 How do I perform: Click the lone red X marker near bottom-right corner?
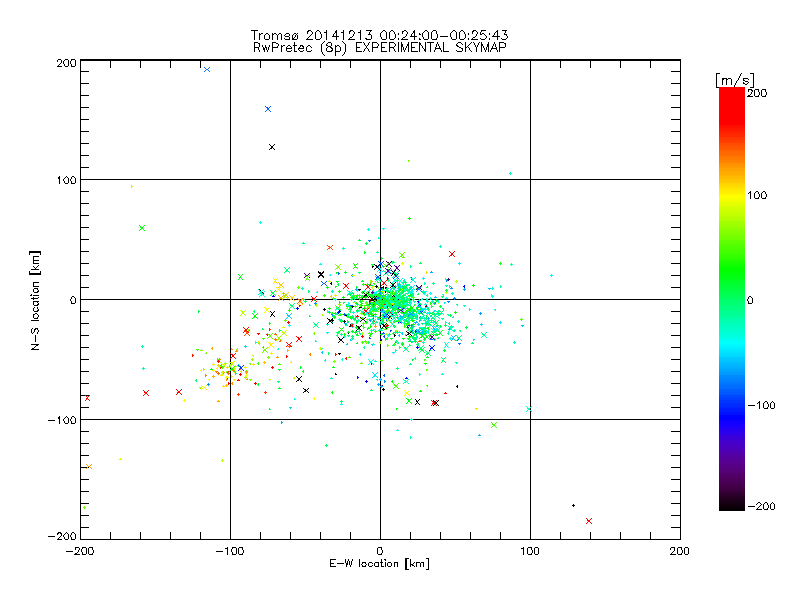(589, 521)
